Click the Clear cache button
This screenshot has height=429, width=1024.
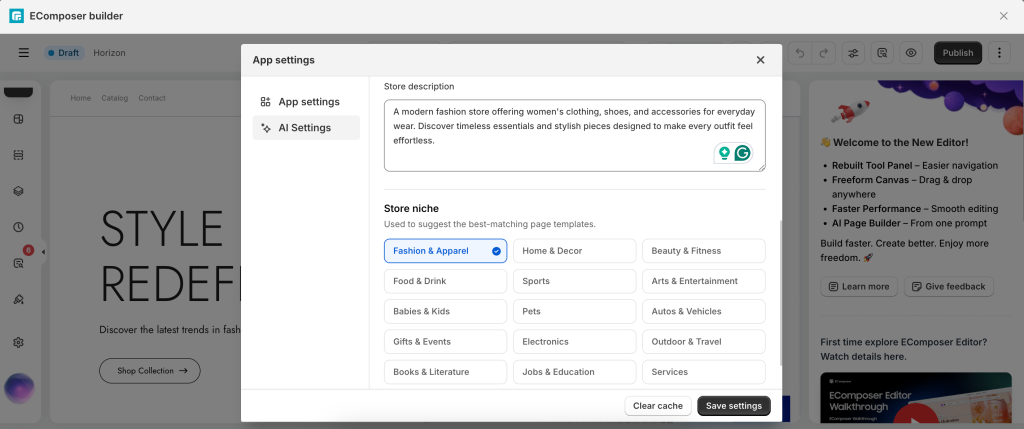(x=658, y=406)
